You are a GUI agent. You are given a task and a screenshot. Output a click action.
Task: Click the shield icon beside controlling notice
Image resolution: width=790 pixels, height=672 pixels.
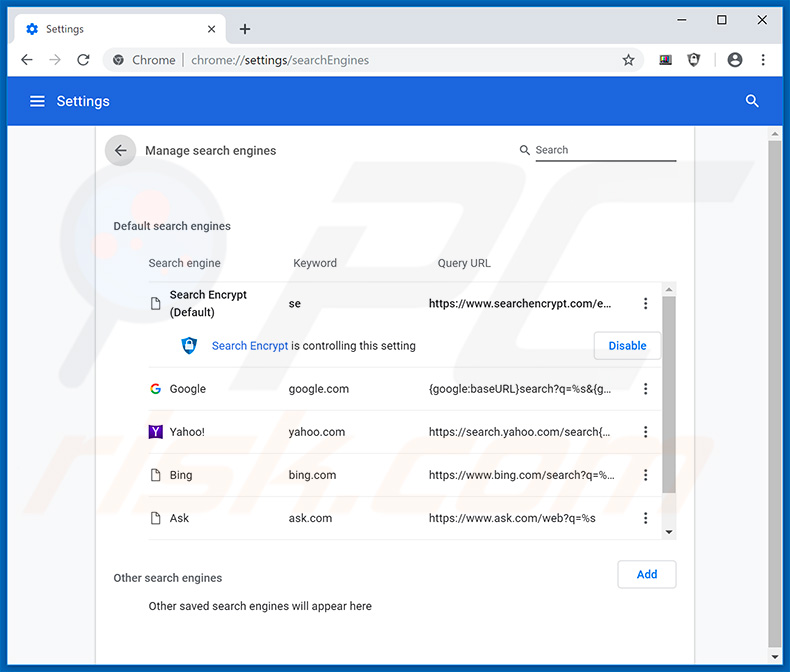[x=189, y=346]
